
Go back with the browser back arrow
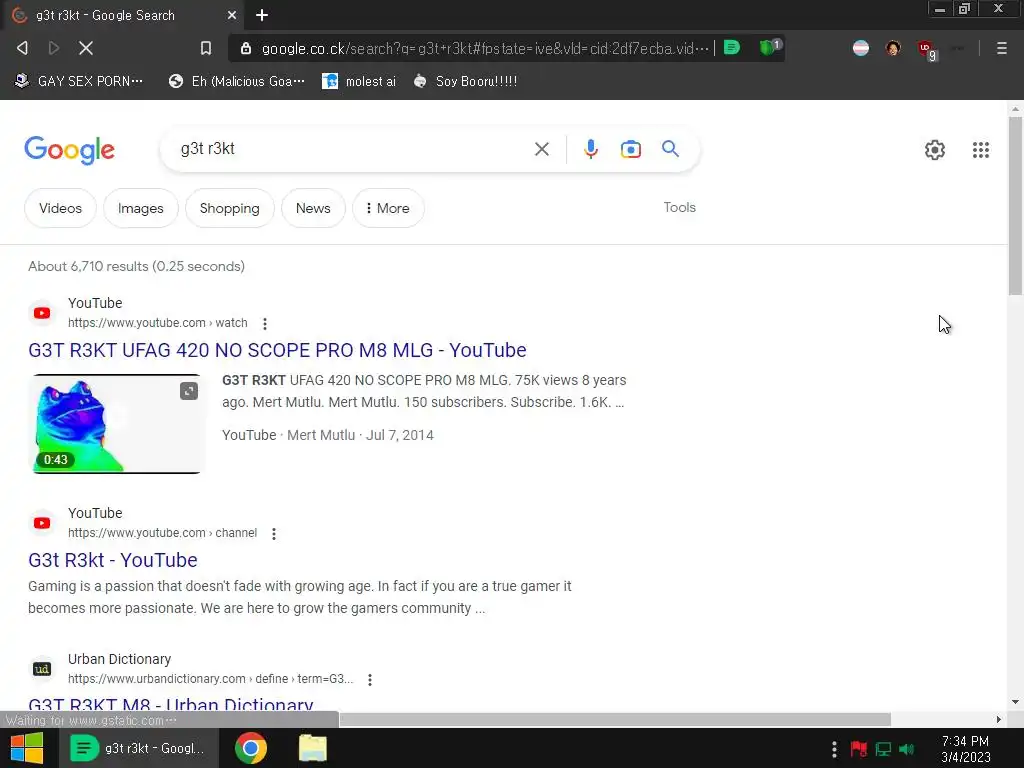[x=22, y=48]
